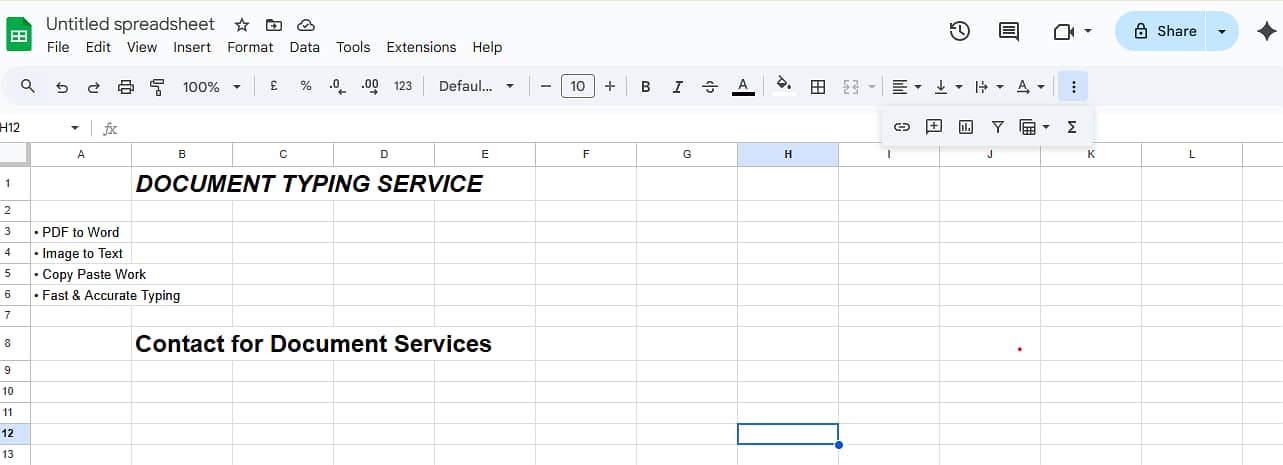Open the text color picker
The width and height of the screenshot is (1283, 465).
pos(742,87)
